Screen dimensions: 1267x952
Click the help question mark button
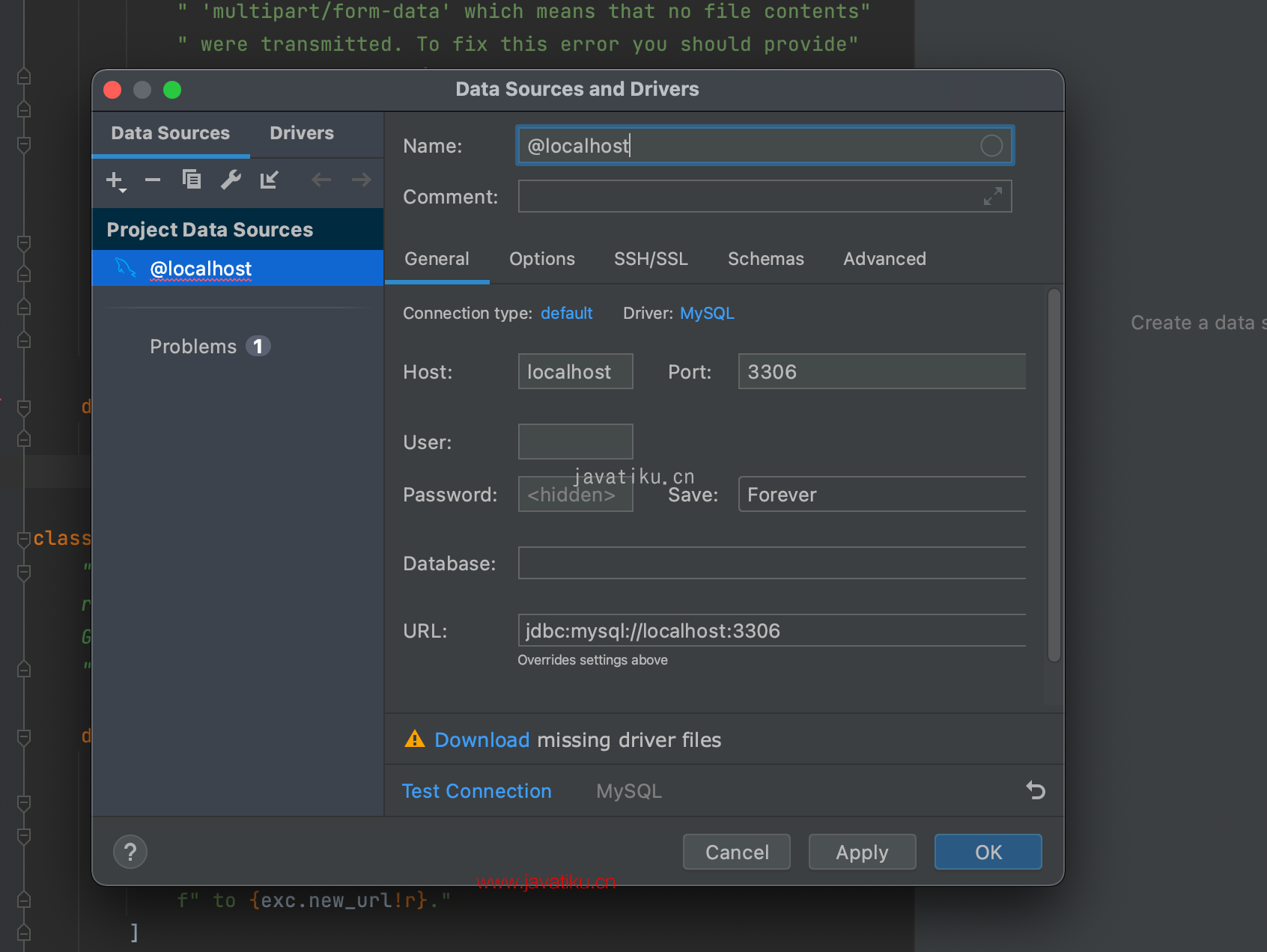click(130, 852)
